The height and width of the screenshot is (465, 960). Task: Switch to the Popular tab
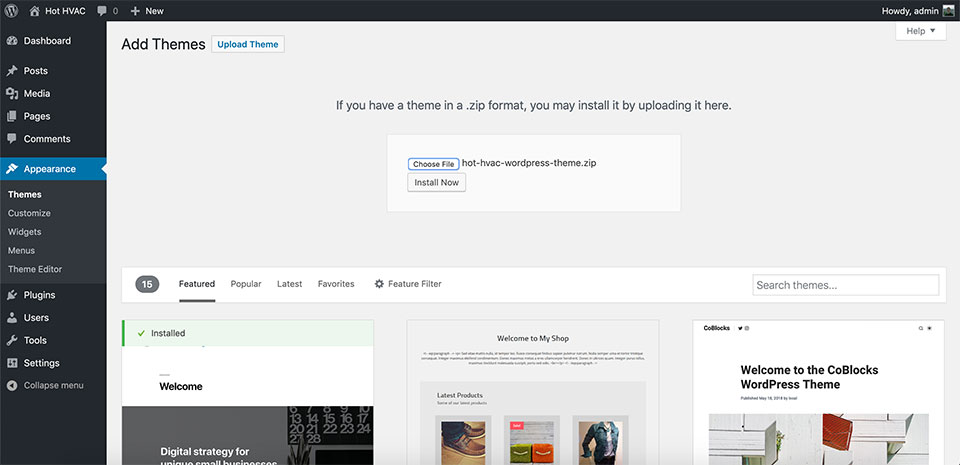click(x=246, y=284)
